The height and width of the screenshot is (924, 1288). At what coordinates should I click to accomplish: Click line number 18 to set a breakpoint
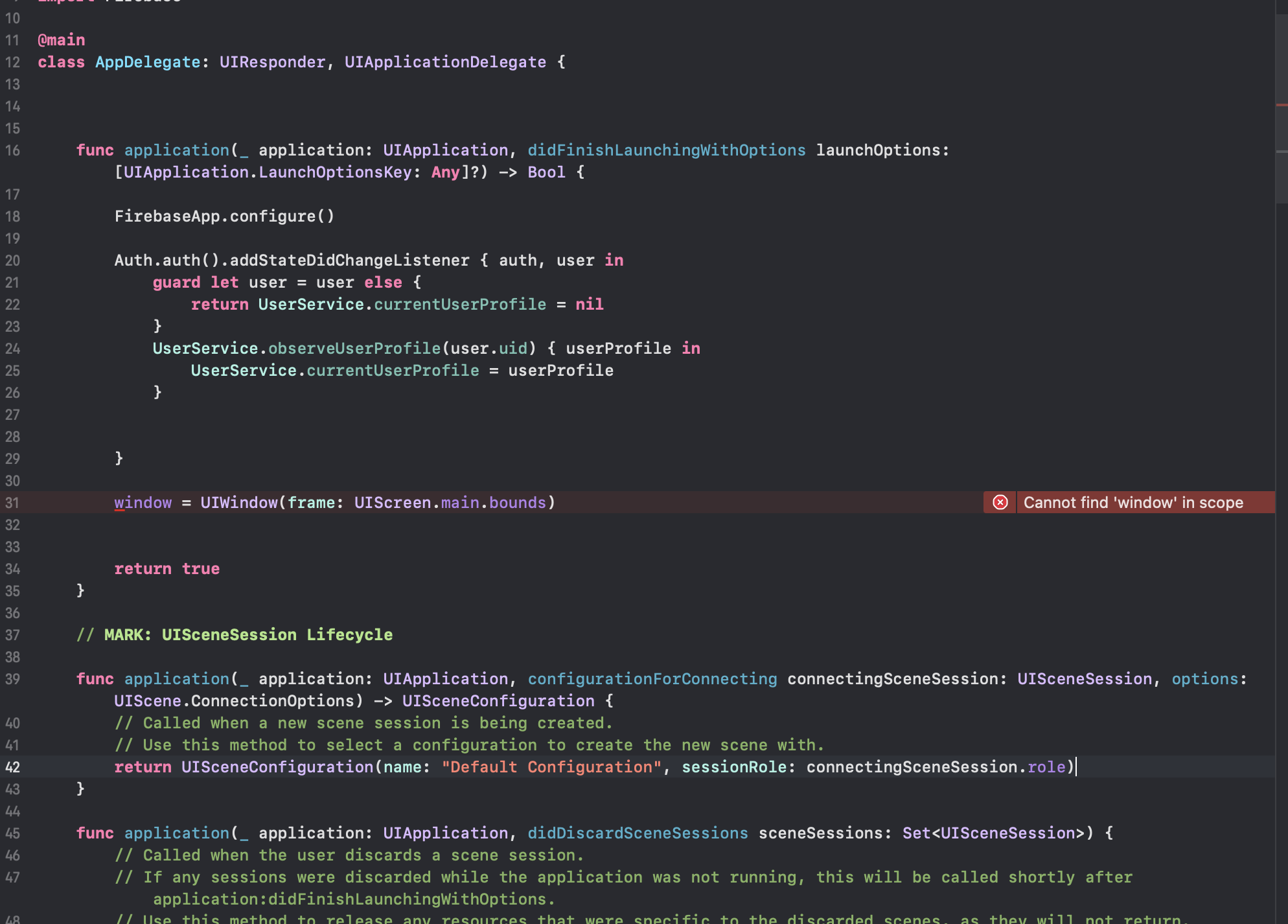pyautogui.click(x=12, y=216)
